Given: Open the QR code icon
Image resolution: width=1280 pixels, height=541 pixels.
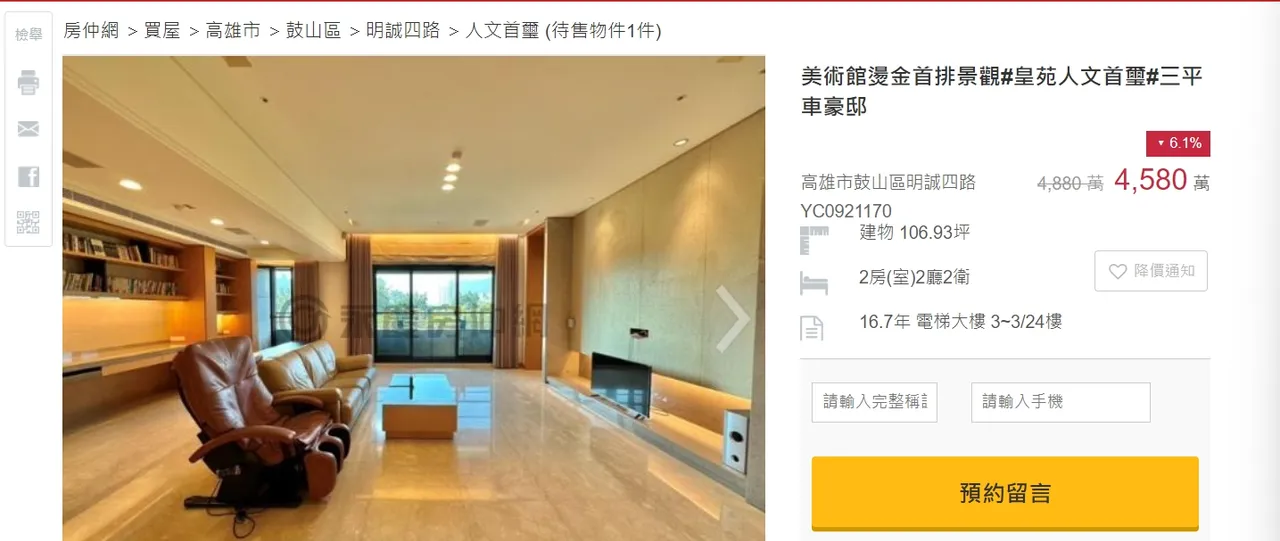Looking at the screenshot, I should (28, 222).
